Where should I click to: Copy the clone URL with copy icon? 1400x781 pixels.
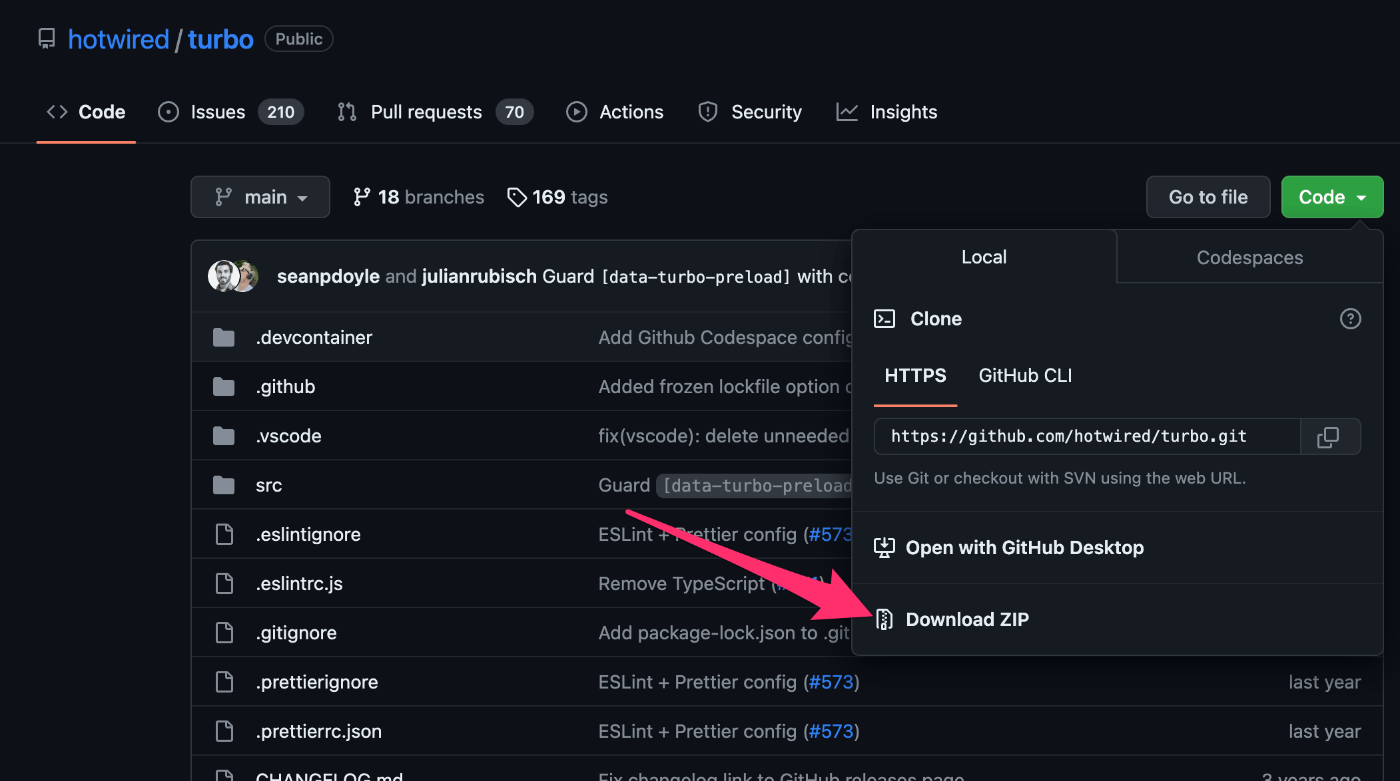coord(1329,437)
